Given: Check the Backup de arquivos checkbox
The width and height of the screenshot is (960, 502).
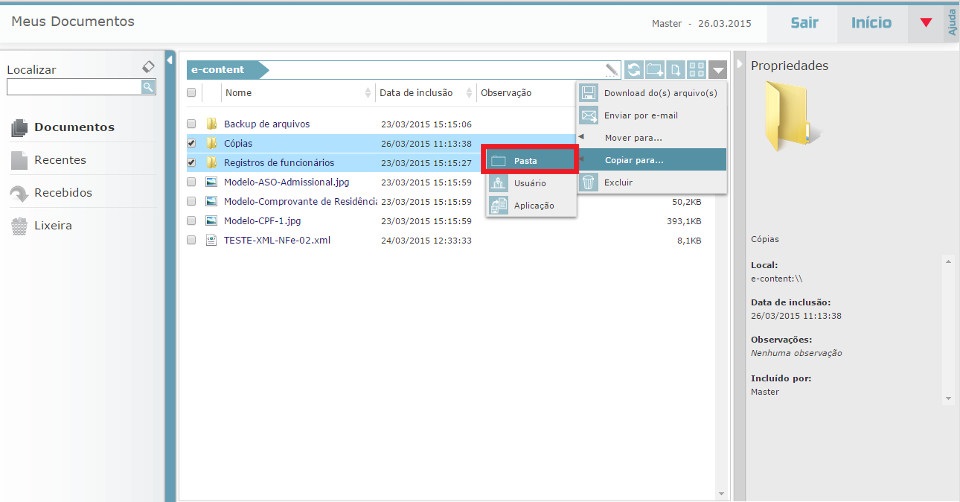Looking at the screenshot, I should click(x=192, y=124).
